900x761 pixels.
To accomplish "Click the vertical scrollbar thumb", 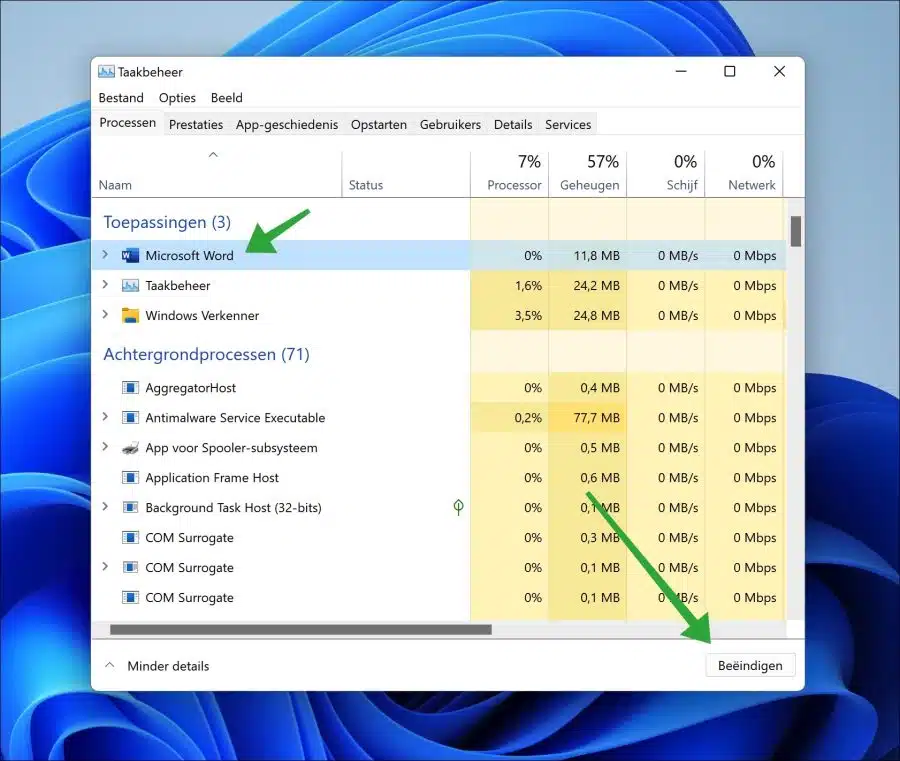I will 796,231.
